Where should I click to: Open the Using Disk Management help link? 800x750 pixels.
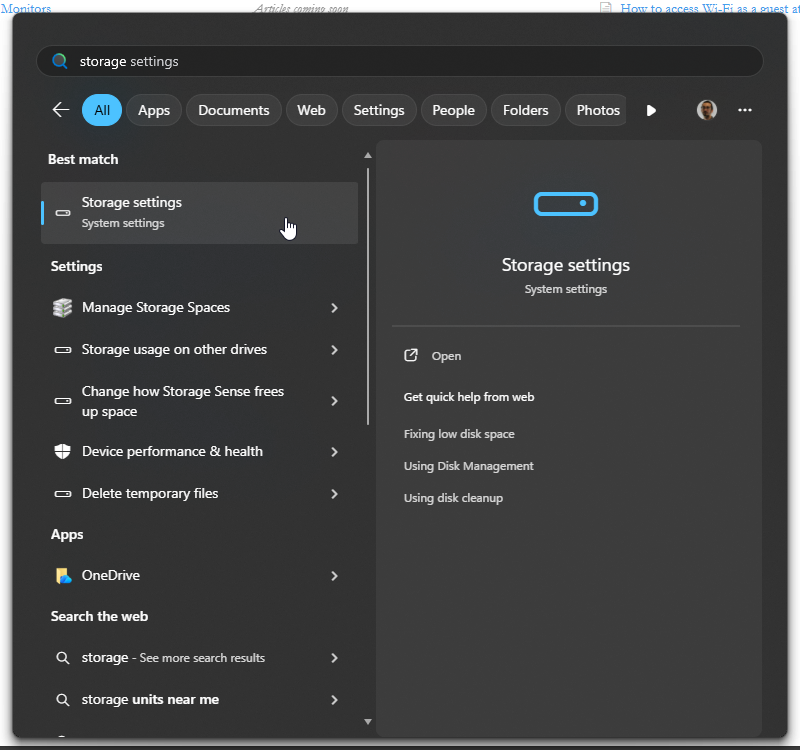tap(468, 466)
